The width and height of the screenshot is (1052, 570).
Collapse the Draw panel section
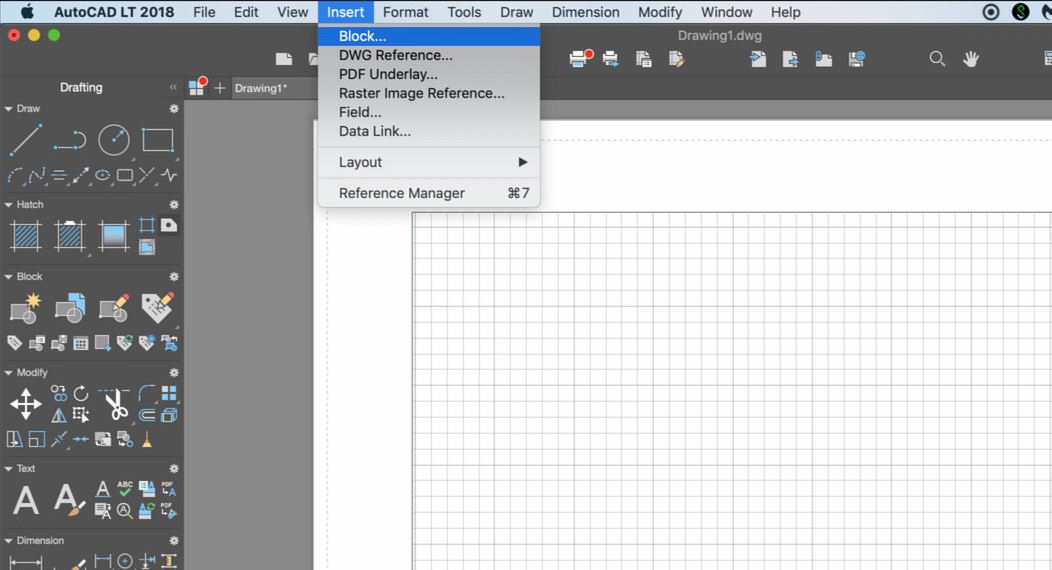coord(9,109)
